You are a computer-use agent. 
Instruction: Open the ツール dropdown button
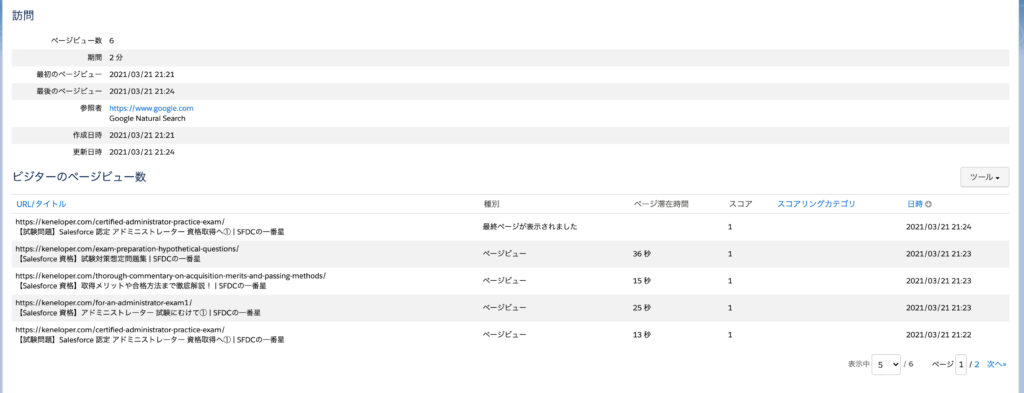tap(984, 177)
